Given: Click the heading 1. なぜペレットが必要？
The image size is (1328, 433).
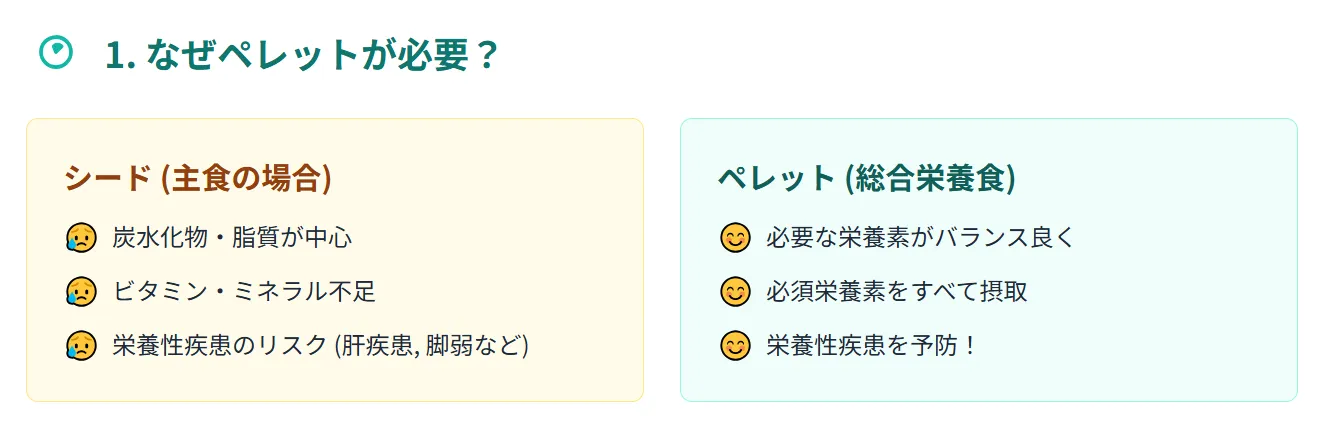Looking at the screenshot, I should [x=301, y=54].
